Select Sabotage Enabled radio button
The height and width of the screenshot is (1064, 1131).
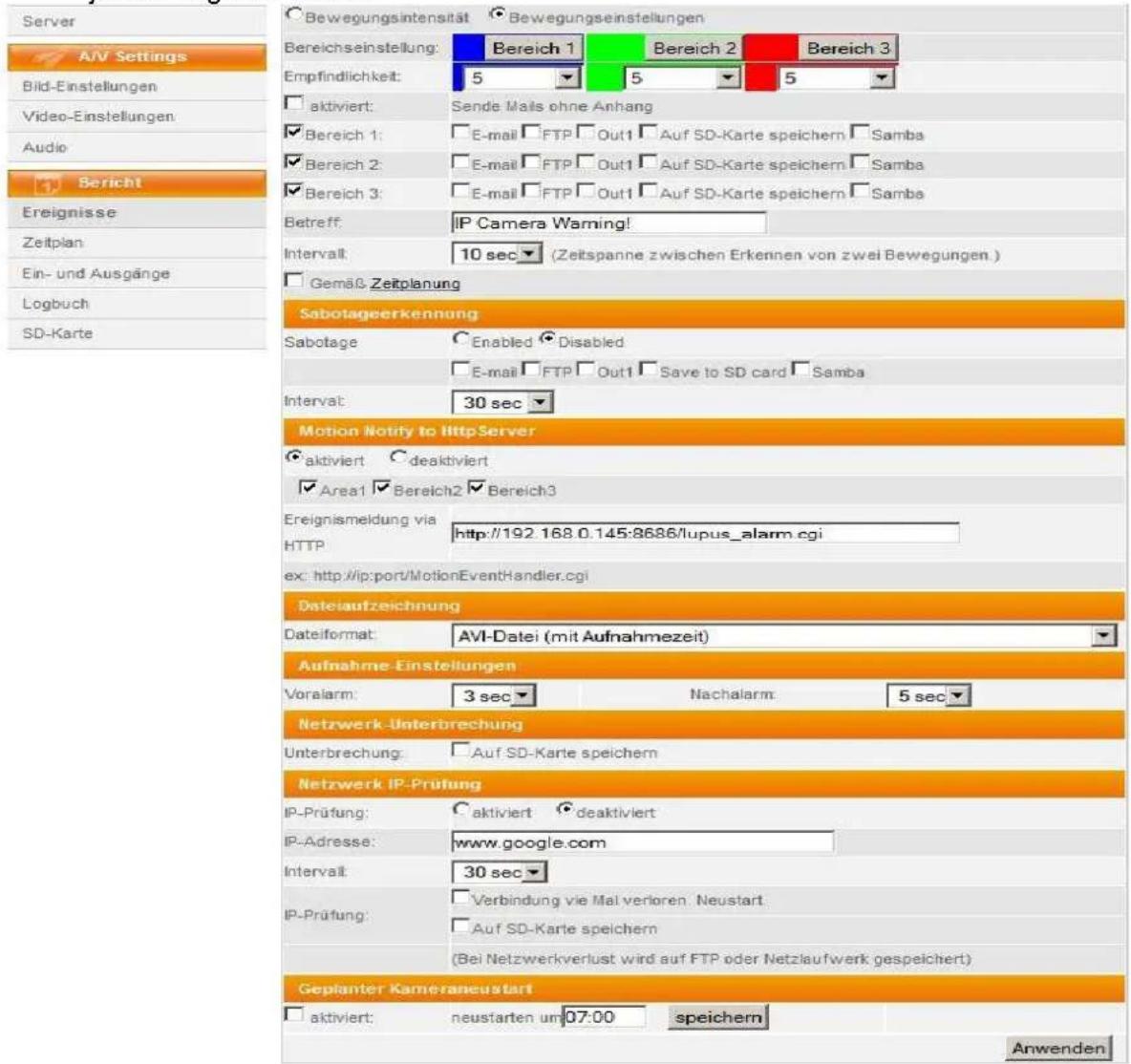pyautogui.click(x=460, y=339)
